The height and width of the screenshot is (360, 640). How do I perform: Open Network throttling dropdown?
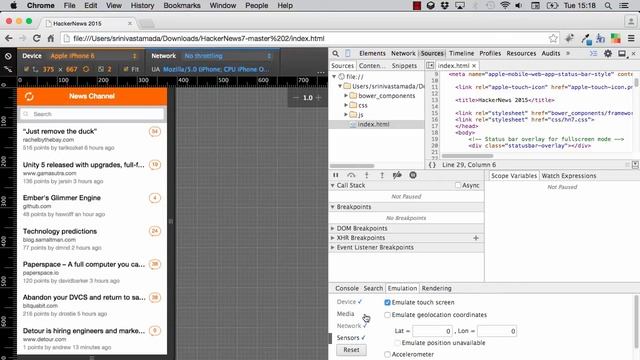point(228,56)
